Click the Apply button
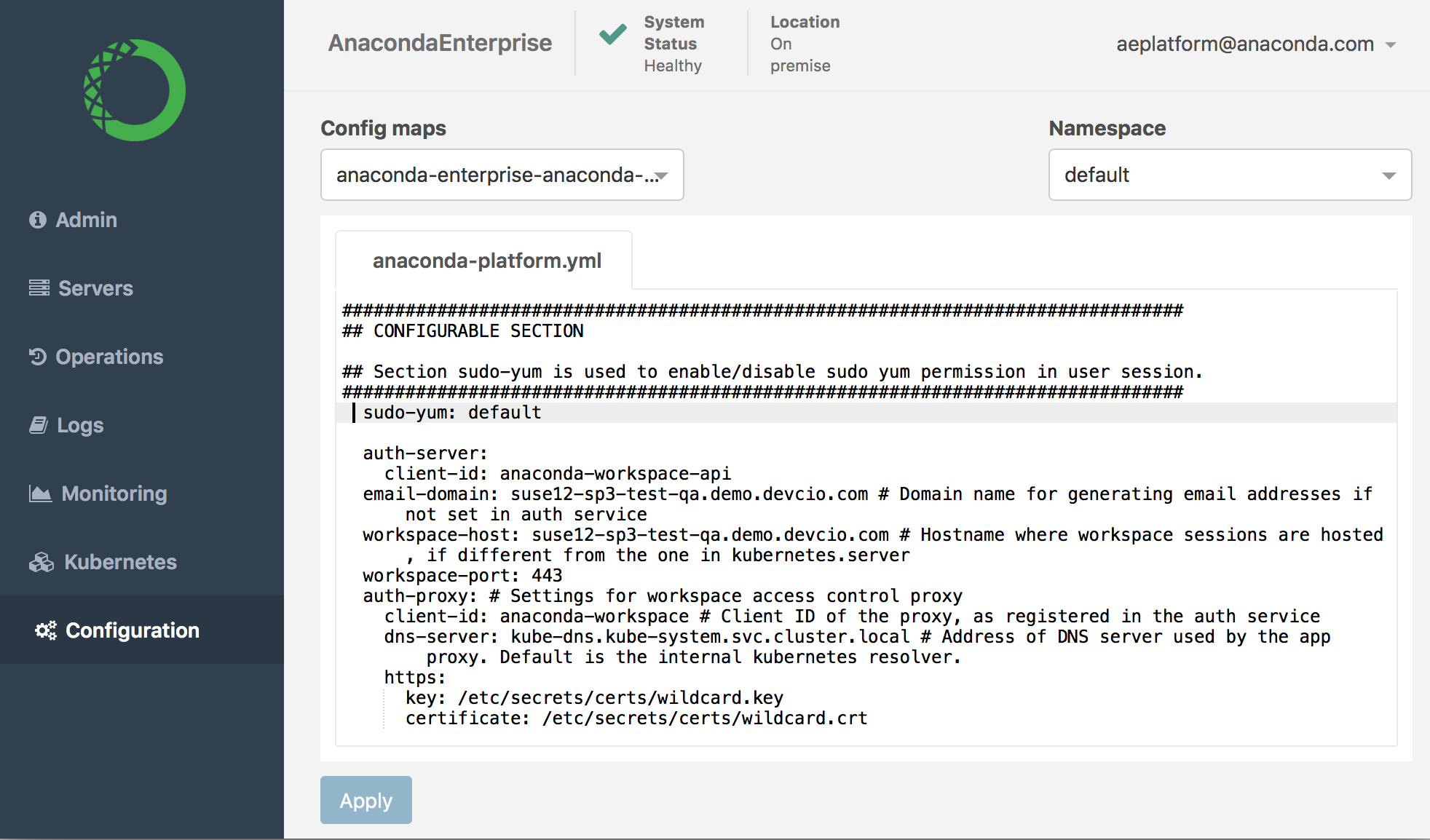 coord(366,800)
